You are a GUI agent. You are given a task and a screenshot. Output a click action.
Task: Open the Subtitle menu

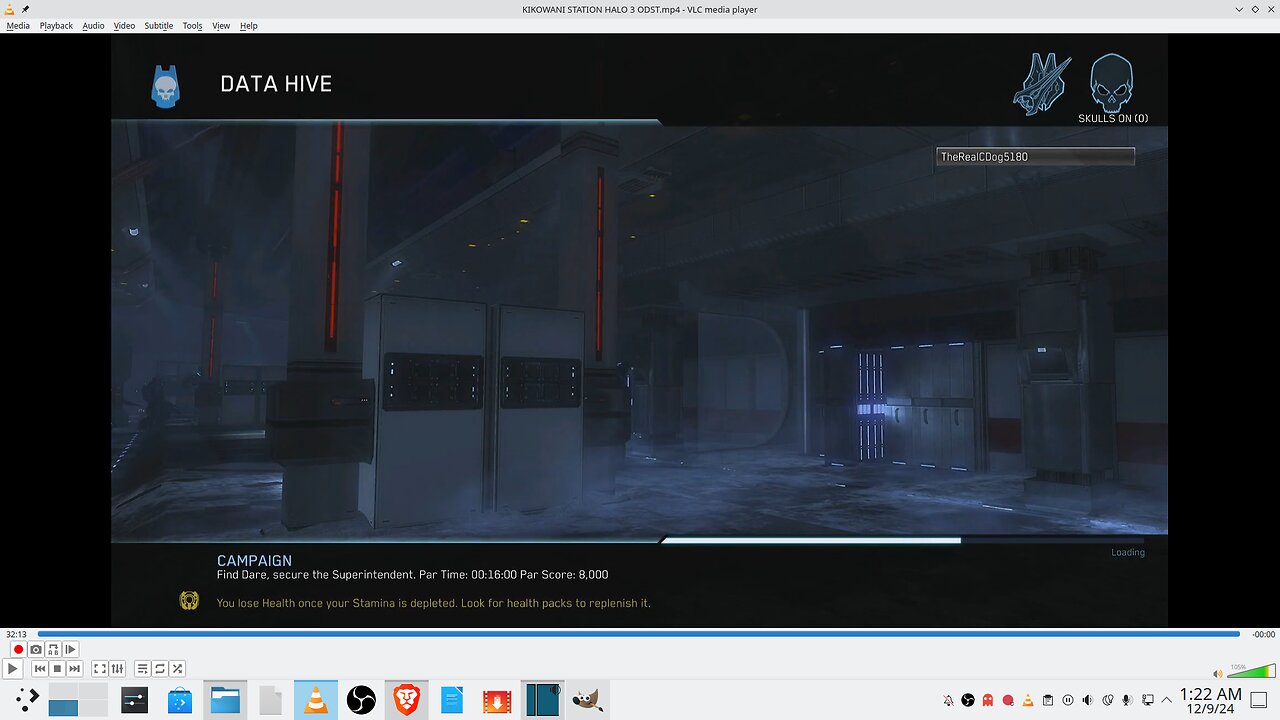coord(158,25)
